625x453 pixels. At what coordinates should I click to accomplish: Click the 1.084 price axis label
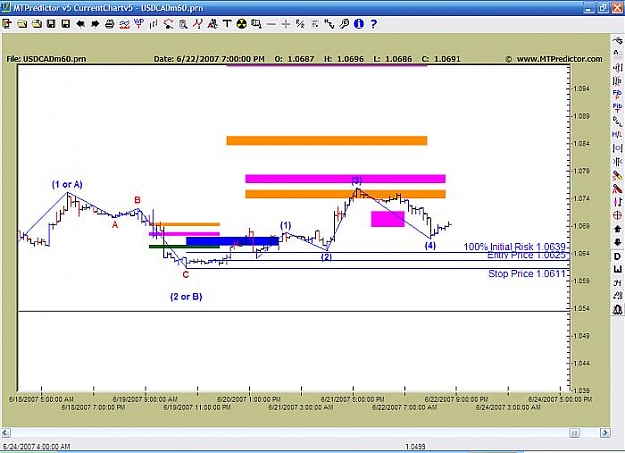(x=581, y=144)
